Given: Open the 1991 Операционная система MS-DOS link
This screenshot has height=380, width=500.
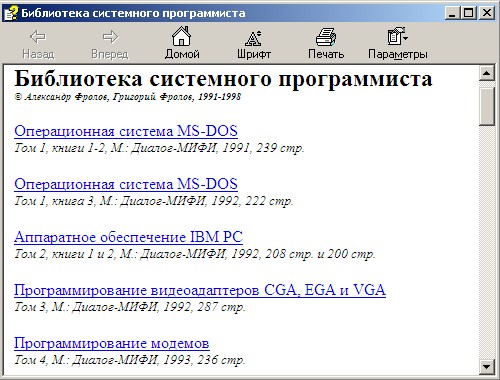Looking at the screenshot, I should tap(126, 131).
